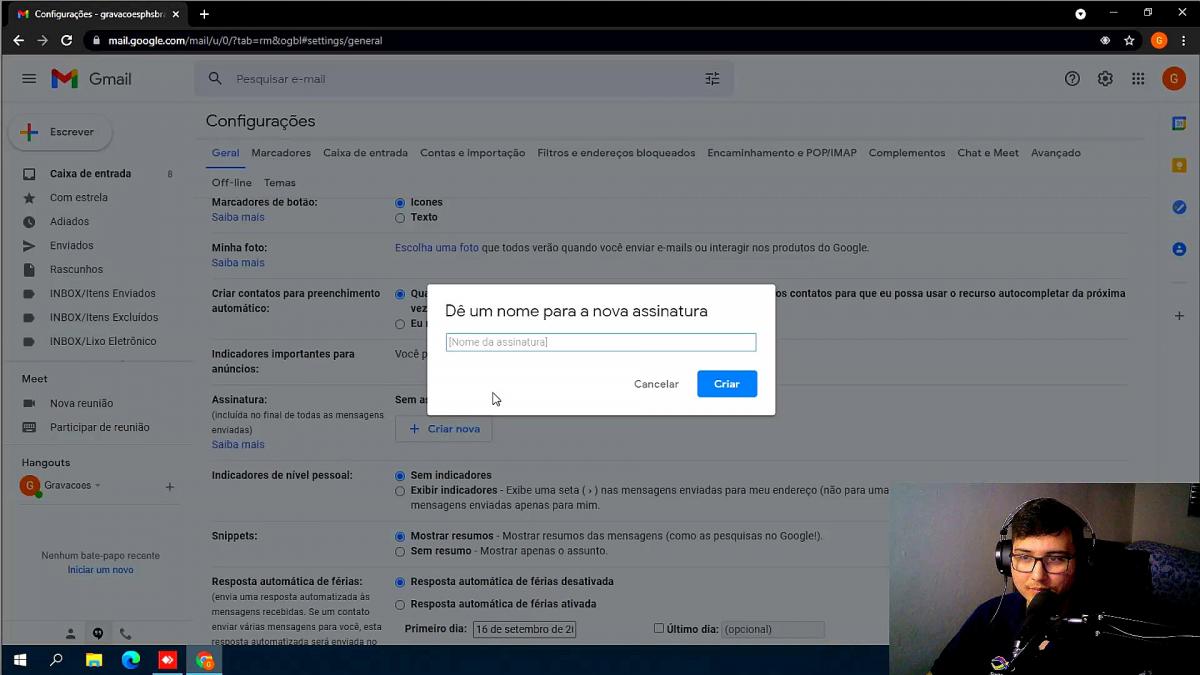Viewport: 1200px width, 675px height.
Task: Open the Google account avatar in Gmail
Action: (1173, 79)
